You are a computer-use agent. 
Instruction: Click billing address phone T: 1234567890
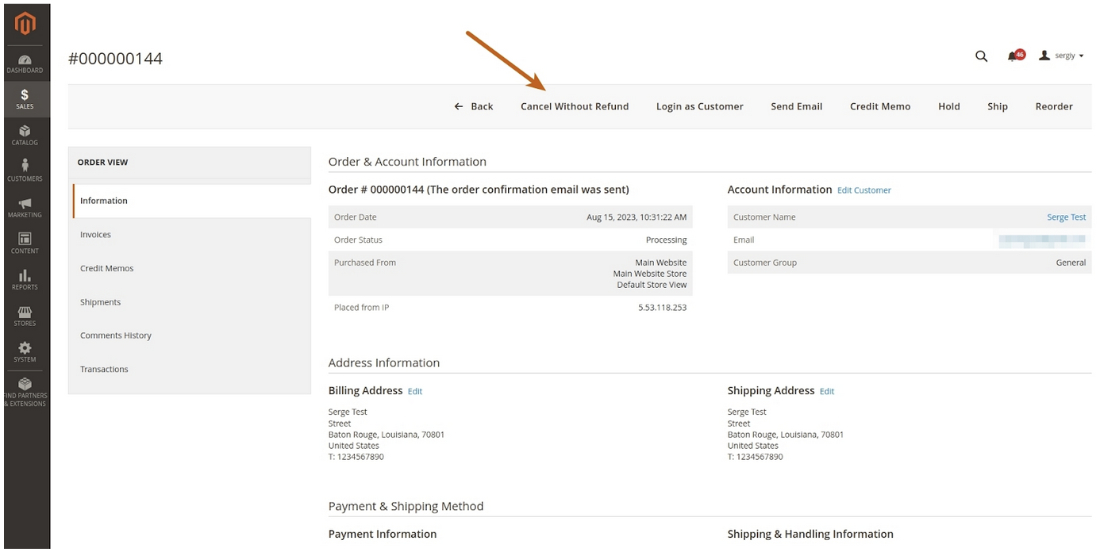(356, 457)
